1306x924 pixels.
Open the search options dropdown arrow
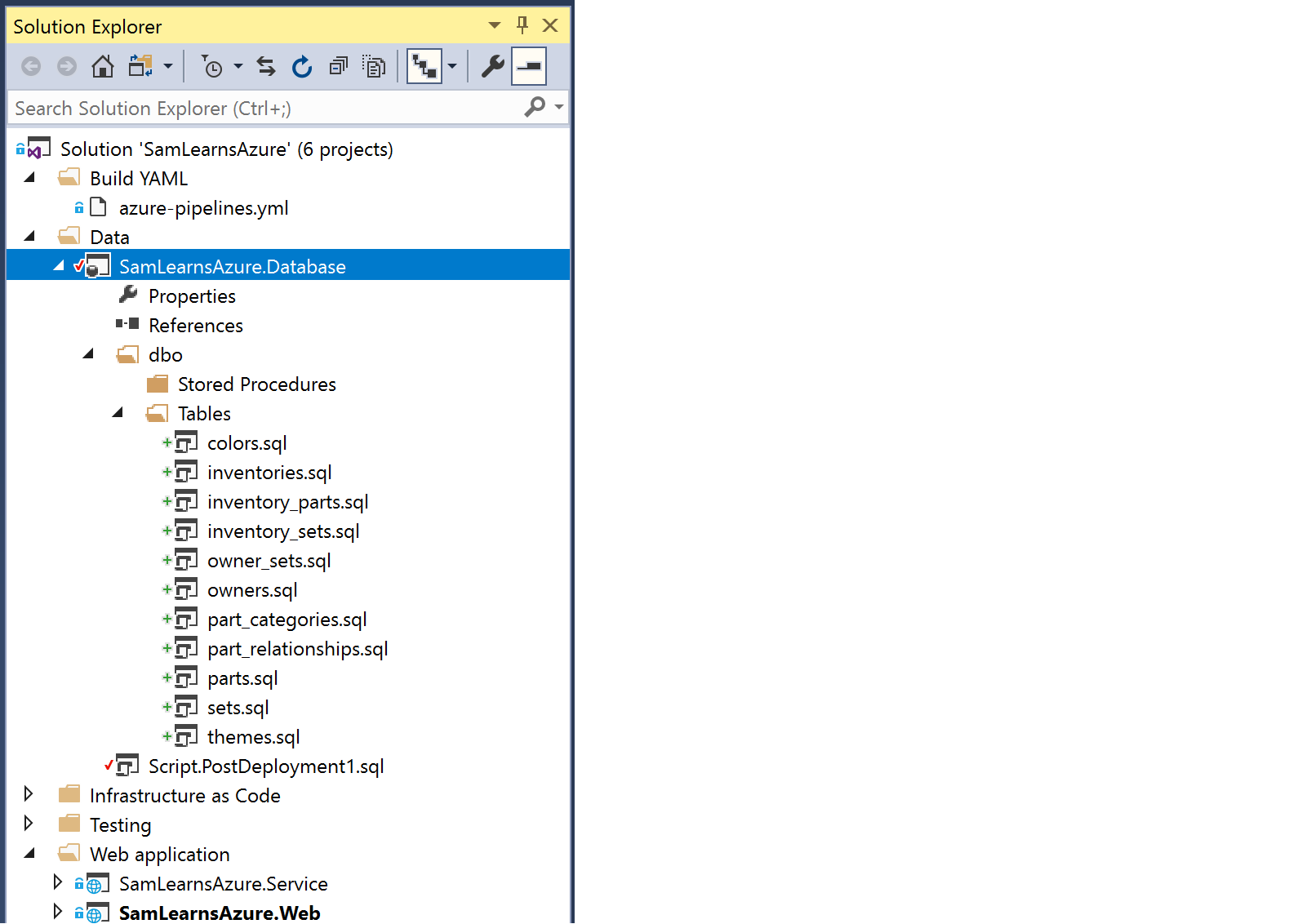[x=559, y=107]
